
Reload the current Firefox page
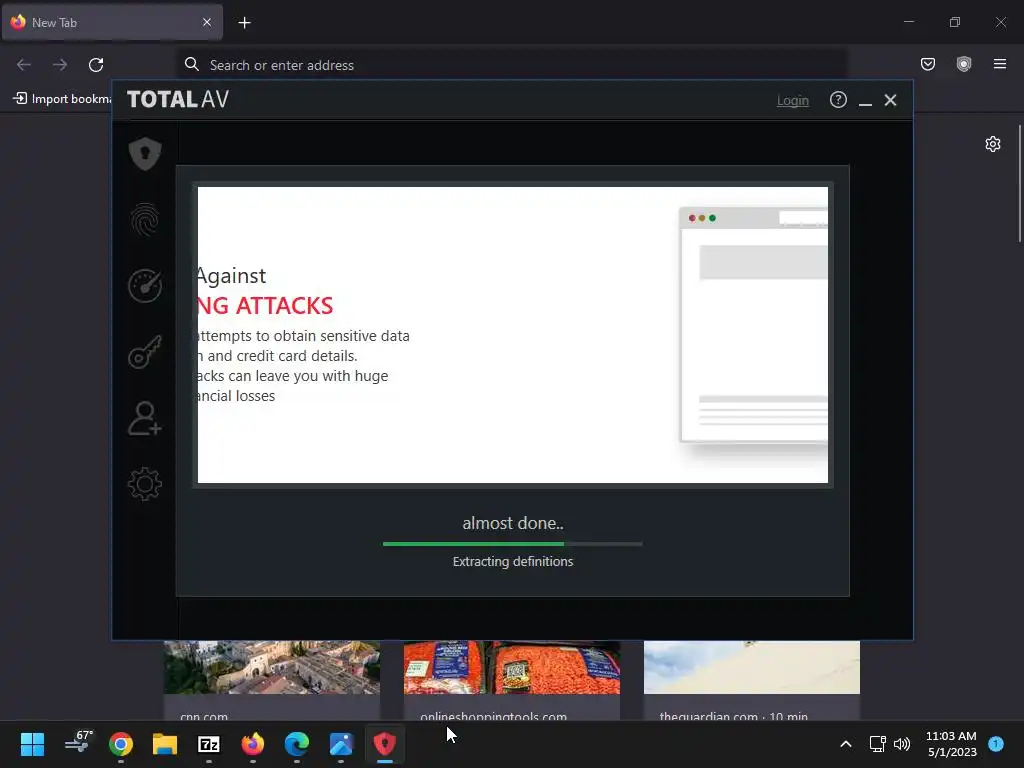click(96, 65)
